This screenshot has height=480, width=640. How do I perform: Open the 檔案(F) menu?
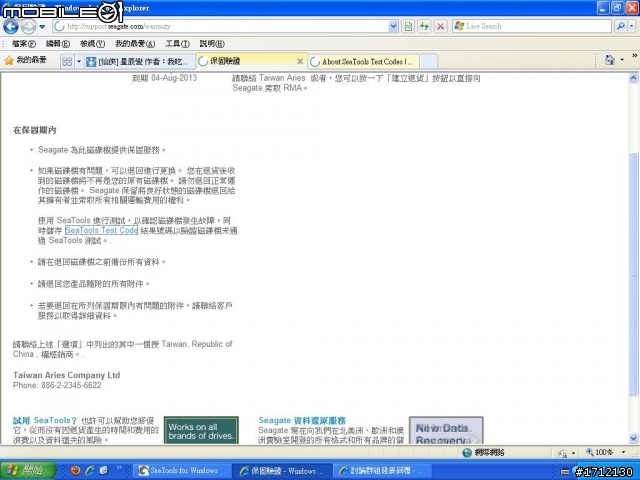coord(23,44)
